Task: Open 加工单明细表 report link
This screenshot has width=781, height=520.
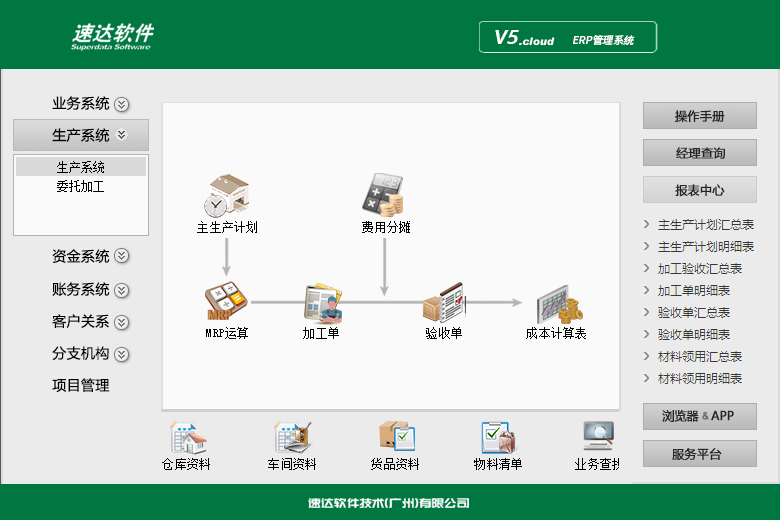Action: tap(694, 290)
